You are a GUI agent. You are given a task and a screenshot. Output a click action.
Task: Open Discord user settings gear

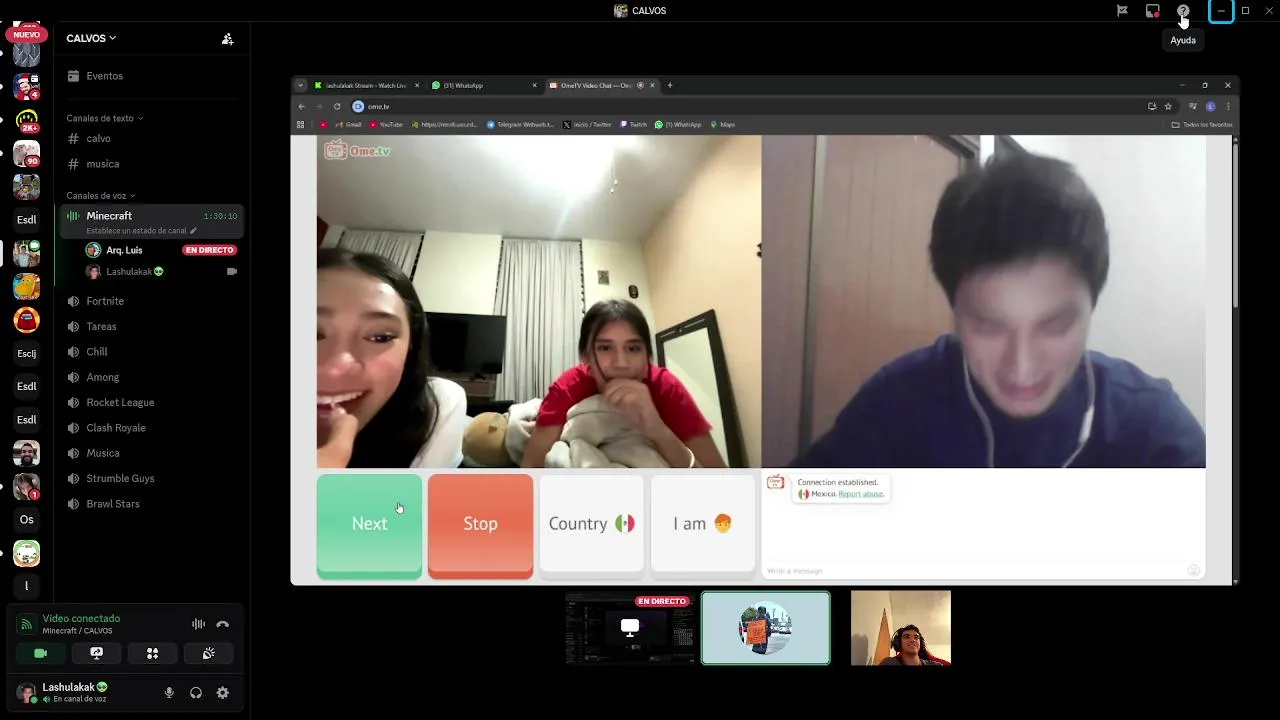coord(222,693)
